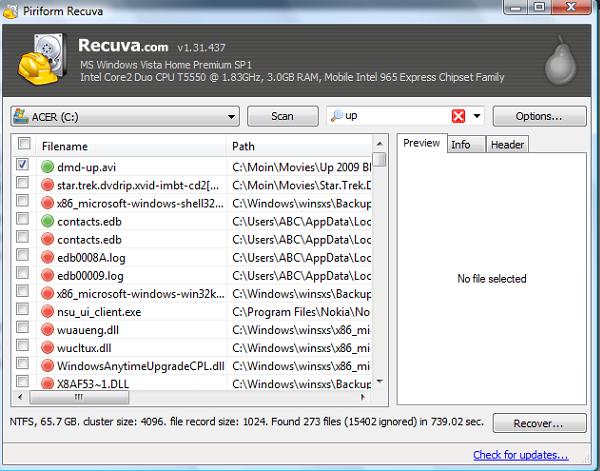Switch to the Info tab
The width and height of the screenshot is (600, 471).
(x=466, y=145)
